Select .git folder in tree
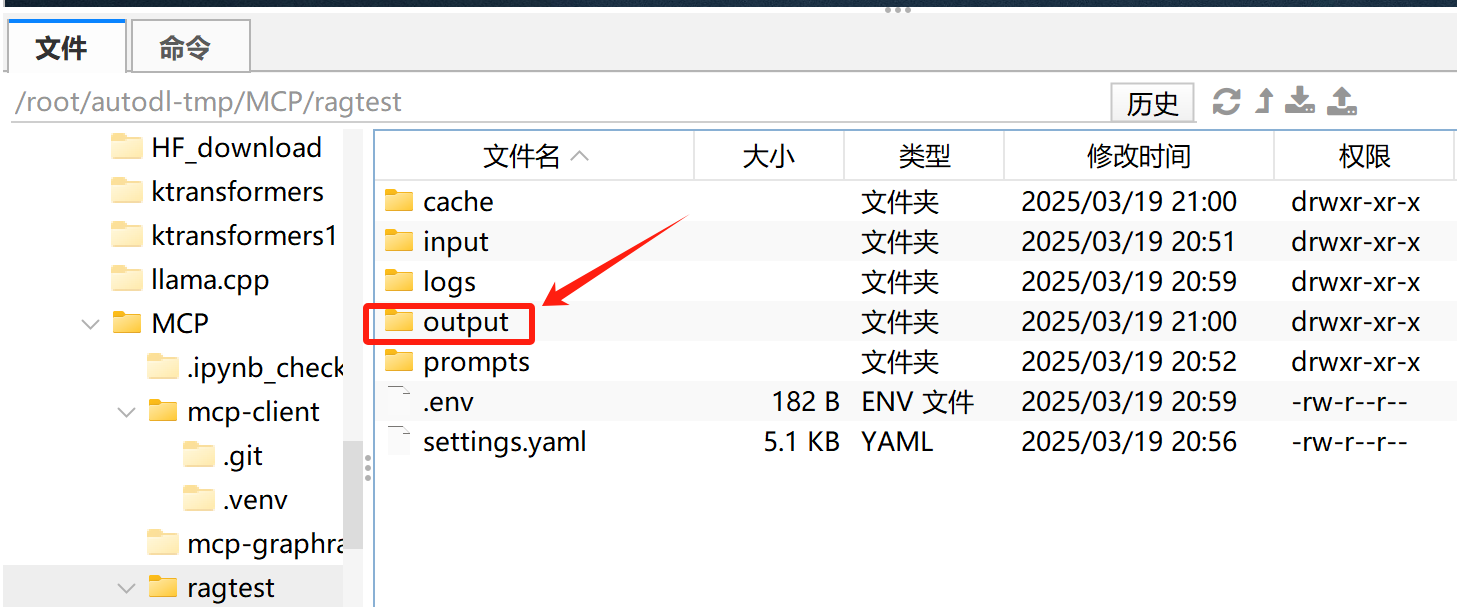The width and height of the screenshot is (1457, 607). point(243,456)
